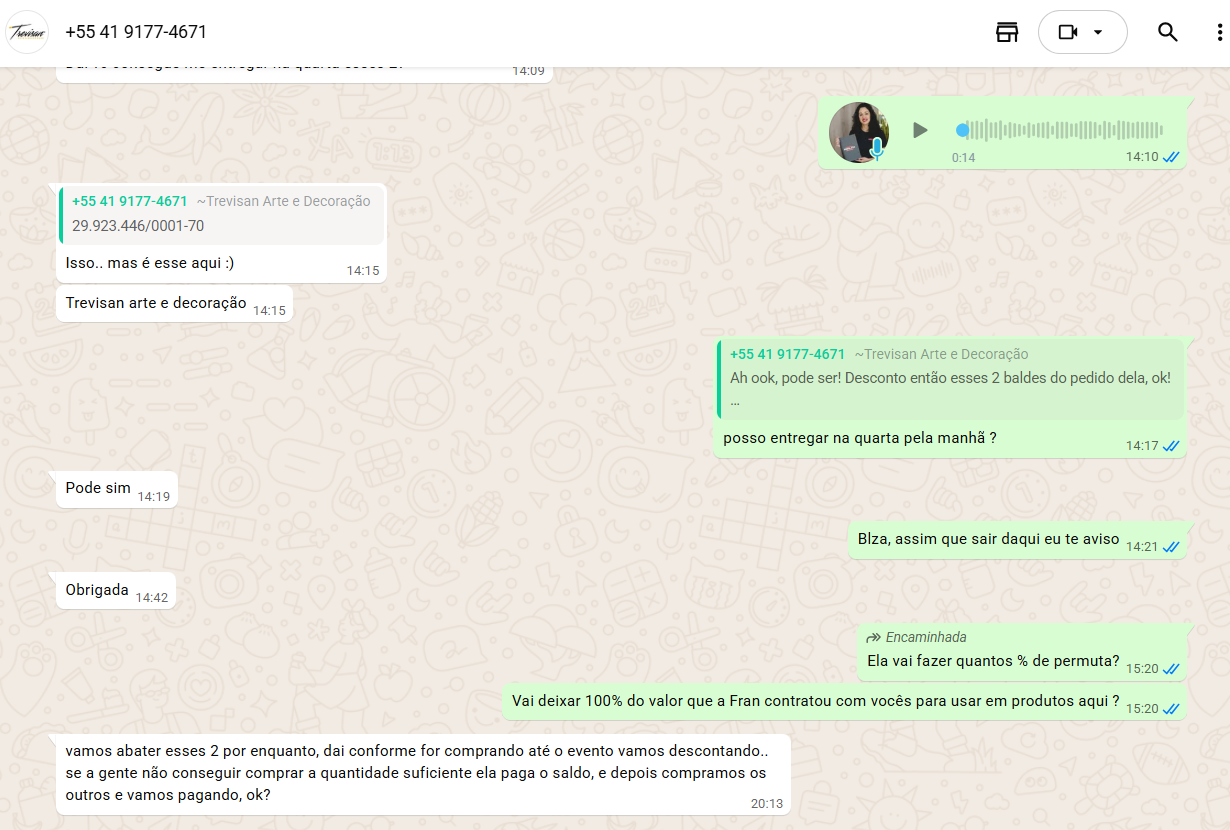Click the forwarded arrow icon beside Encaminhada
Screen dimensions: 1230x830
click(873, 637)
